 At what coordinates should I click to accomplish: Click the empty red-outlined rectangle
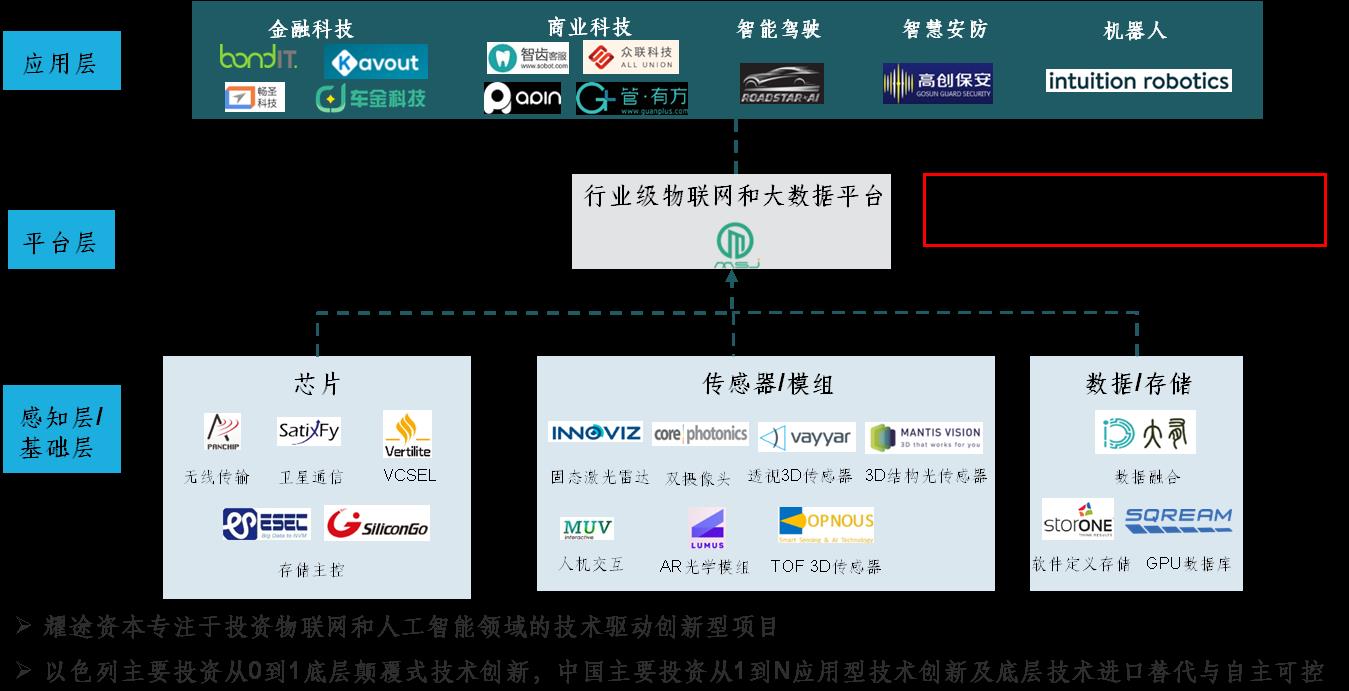(x=1123, y=212)
